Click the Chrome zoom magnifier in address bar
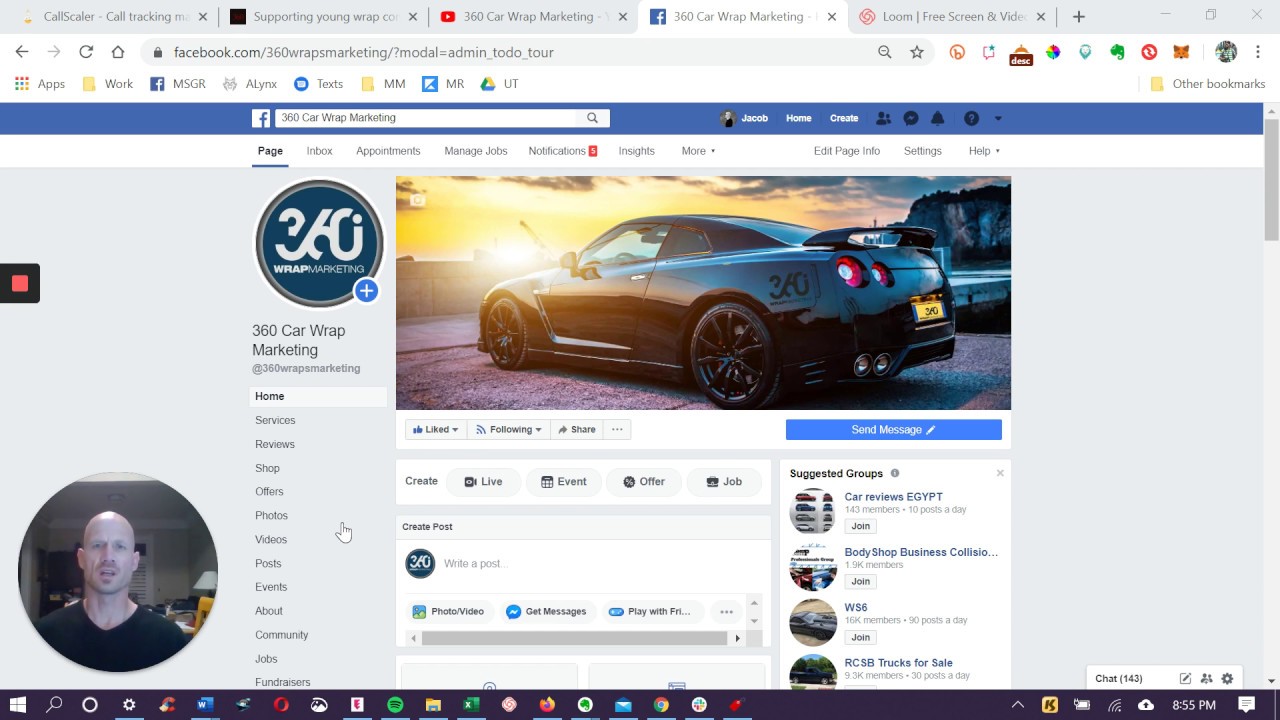Viewport: 1280px width, 720px height. click(x=884, y=52)
